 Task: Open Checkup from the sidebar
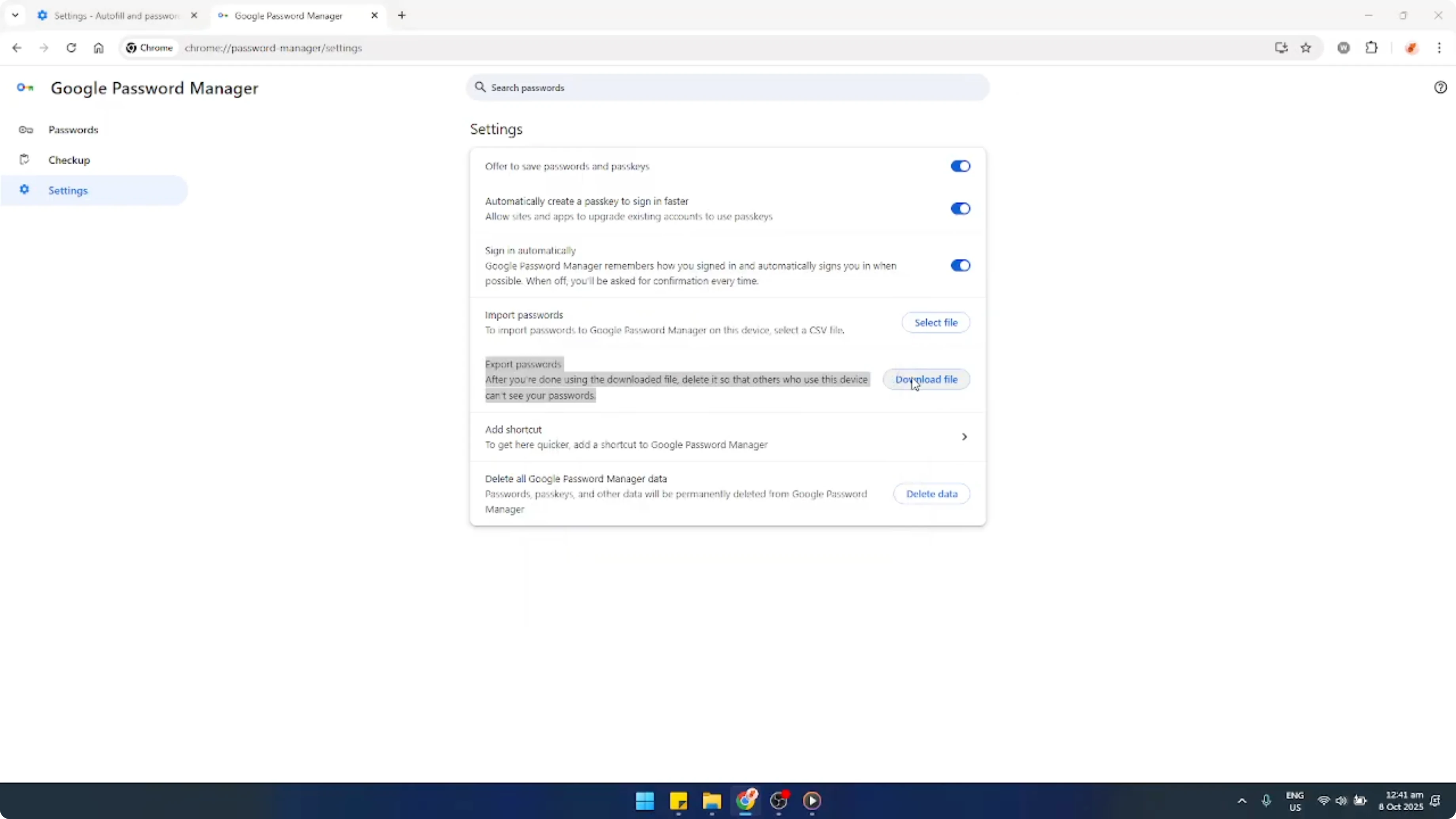(69, 160)
